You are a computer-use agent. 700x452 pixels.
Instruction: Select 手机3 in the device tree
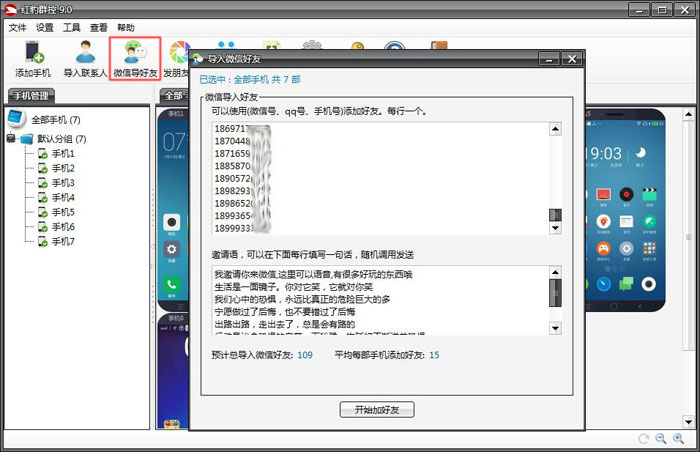click(63, 183)
